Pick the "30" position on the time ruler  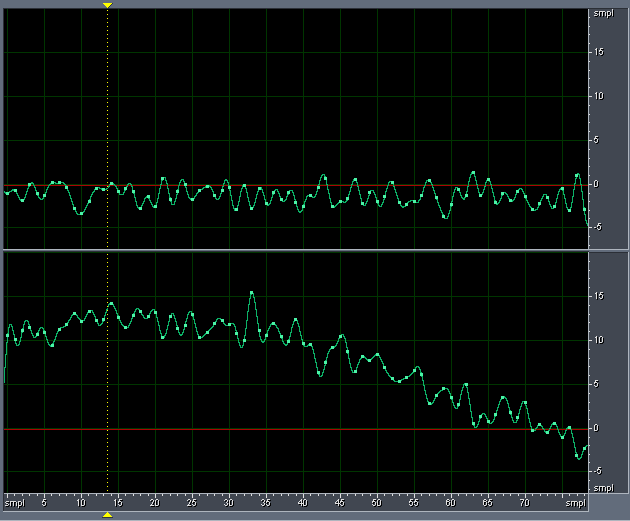pos(229,503)
